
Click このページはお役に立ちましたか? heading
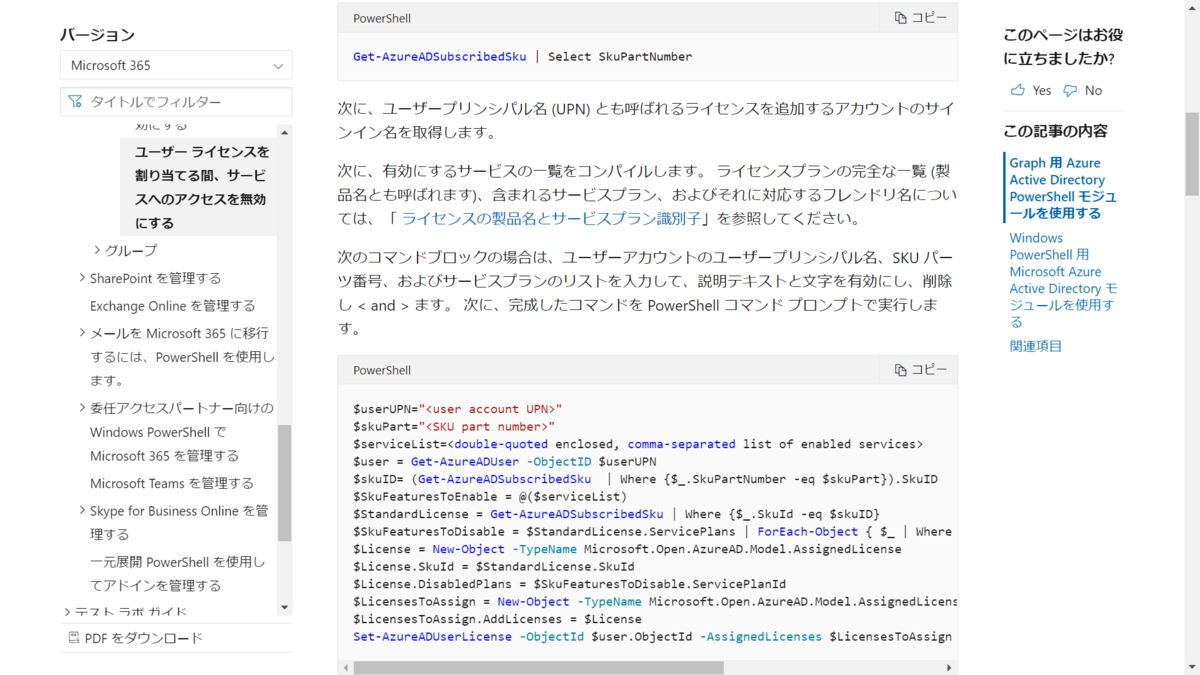click(x=1063, y=47)
